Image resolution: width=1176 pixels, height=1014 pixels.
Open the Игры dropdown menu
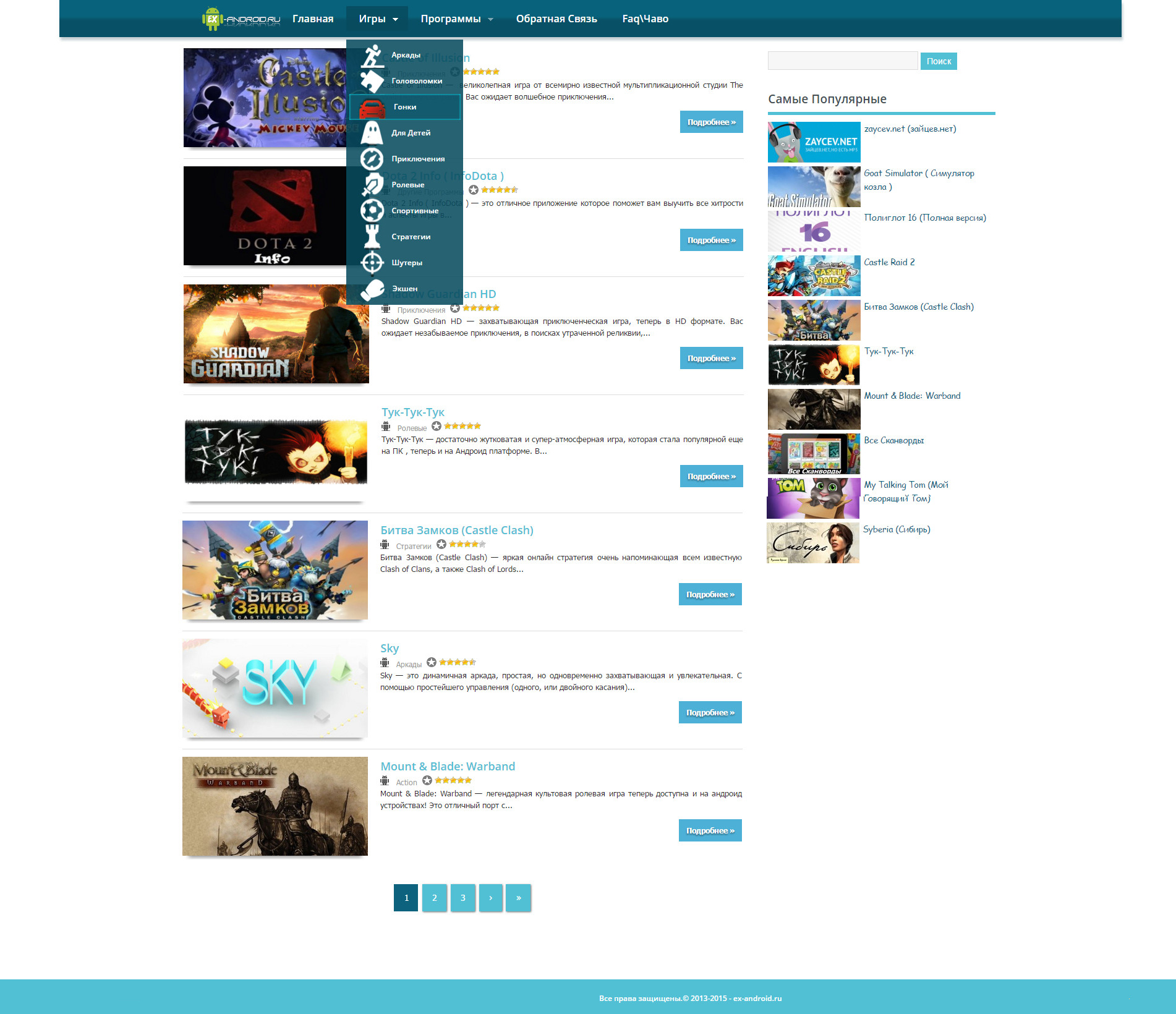coord(378,19)
